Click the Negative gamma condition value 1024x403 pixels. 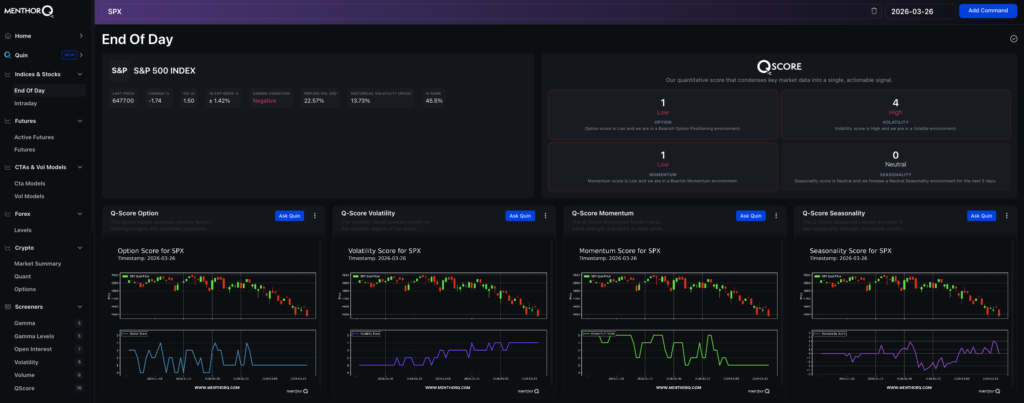[x=264, y=101]
